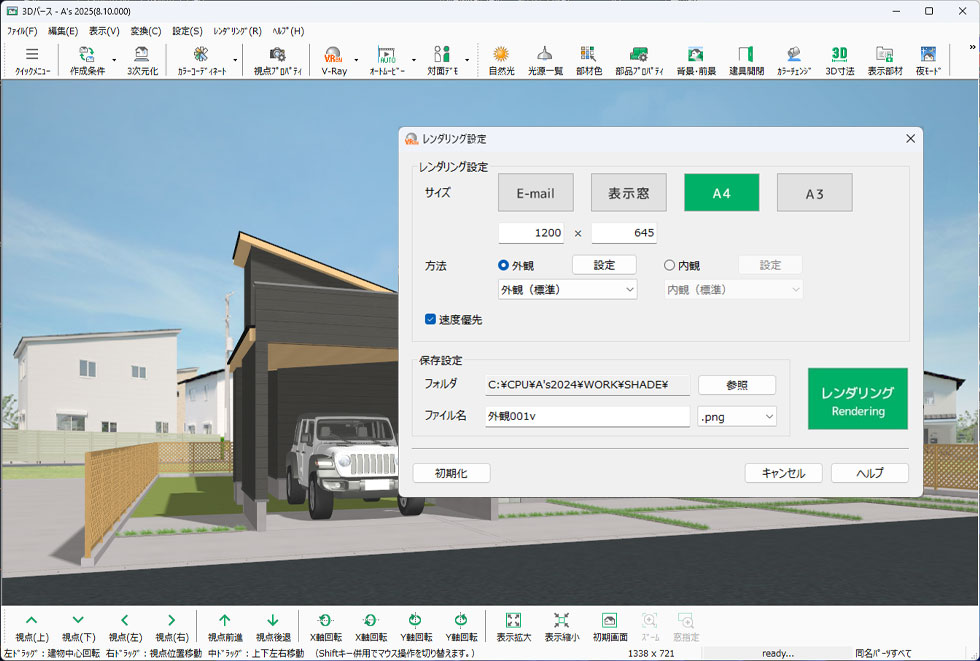Click the 表示拡大 icon
The width and height of the screenshot is (980, 661).
tap(514, 627)
